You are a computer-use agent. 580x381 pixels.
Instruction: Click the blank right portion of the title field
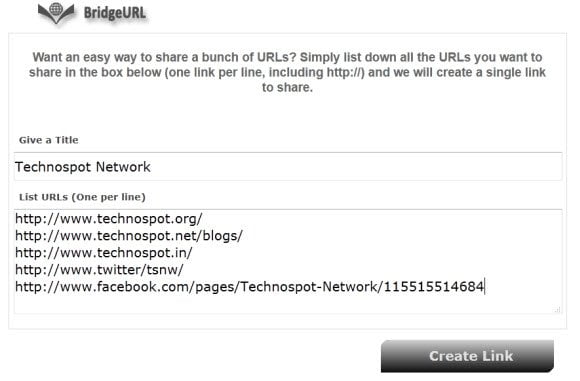pos(355,167)
